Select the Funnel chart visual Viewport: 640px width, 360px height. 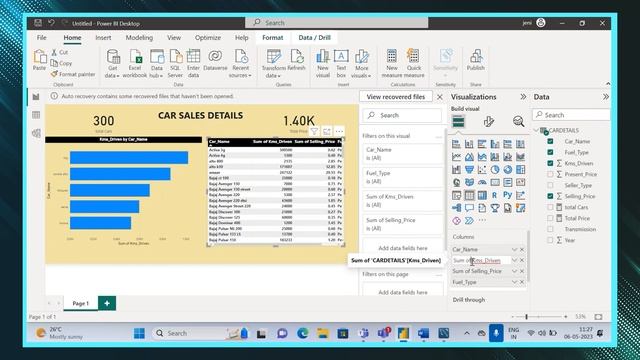[x=469, y=169]
